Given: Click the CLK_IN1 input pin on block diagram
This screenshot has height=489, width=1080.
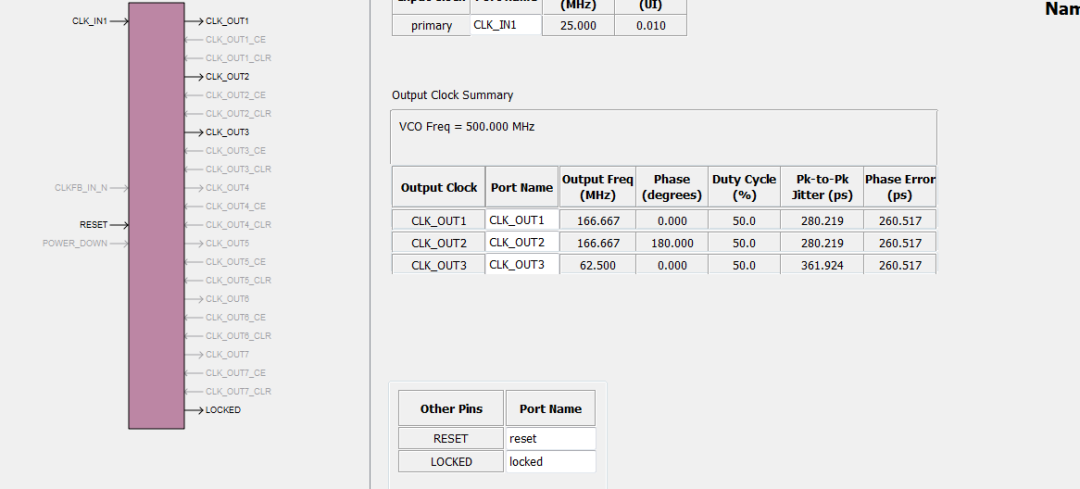Looking at the screenshot, I should pyautogui.click(x=90, y=21).
